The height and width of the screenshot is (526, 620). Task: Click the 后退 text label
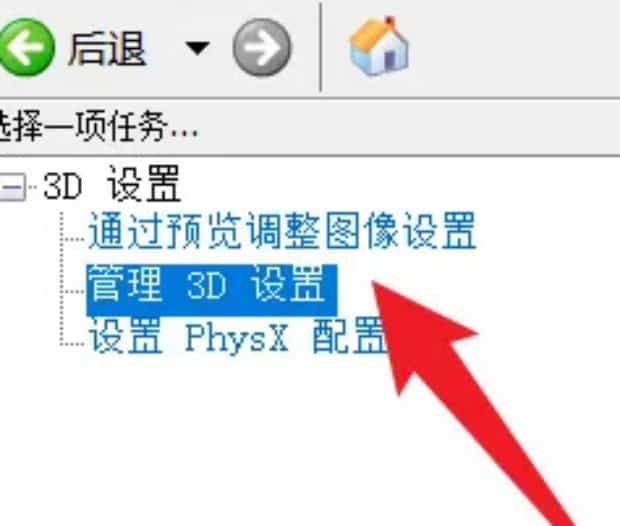pyautogui.click(x=107, y=49)
